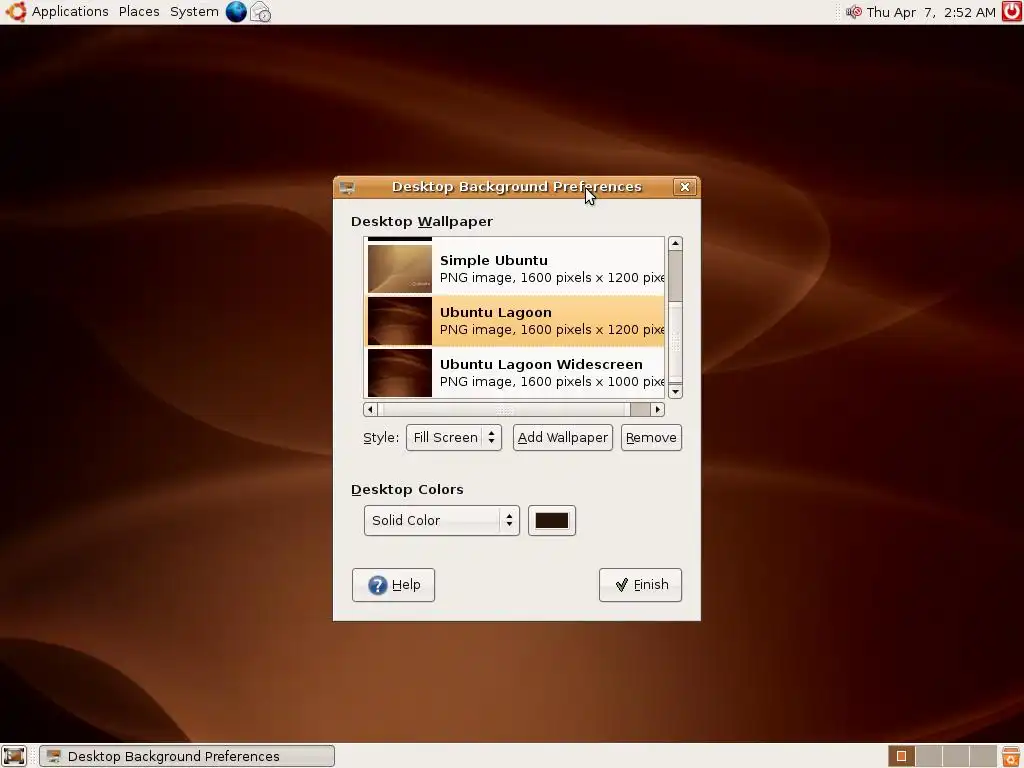1024x768 pixels.
Task: Switch to the fourth workspace
Action: 984,756
